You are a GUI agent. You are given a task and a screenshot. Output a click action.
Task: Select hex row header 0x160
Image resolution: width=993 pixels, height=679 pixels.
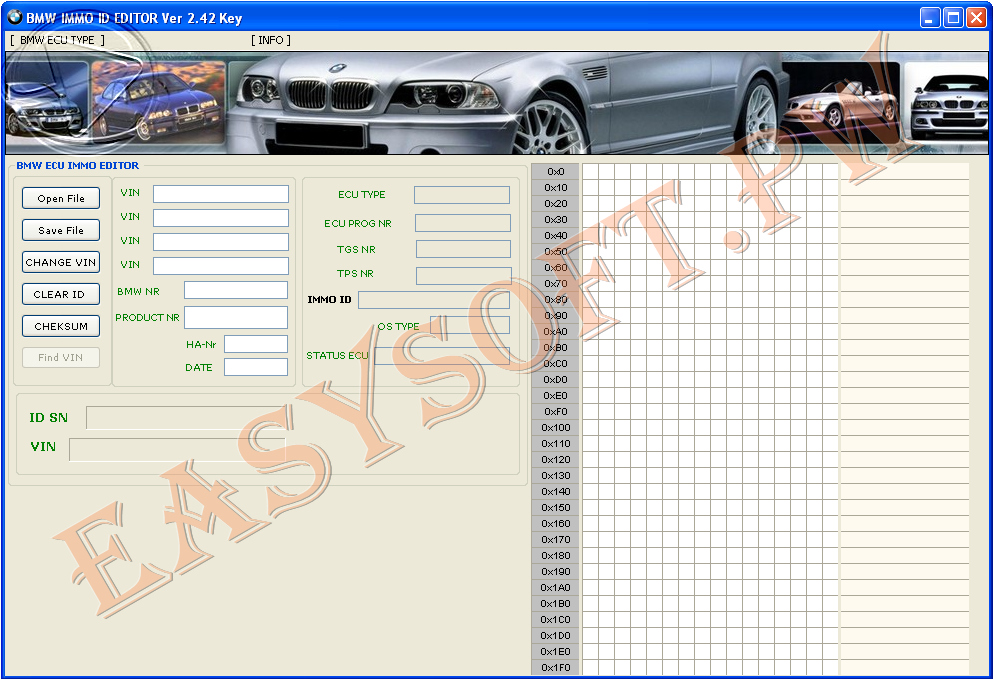click(x=555, y=523)
